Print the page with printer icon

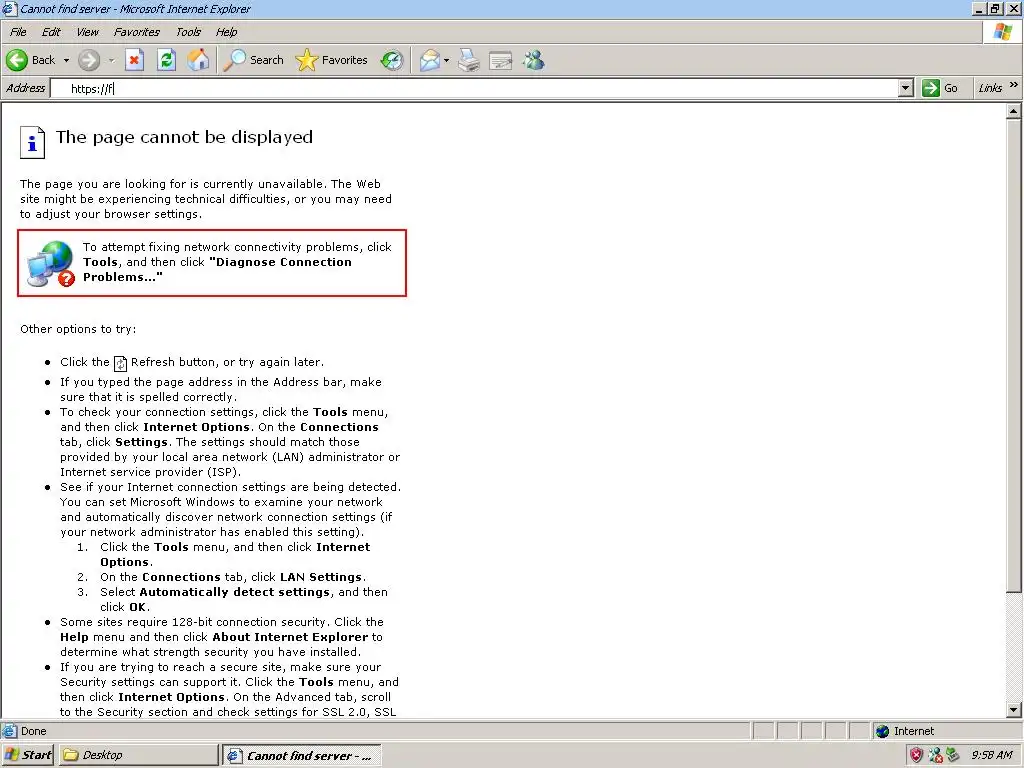pos(468,60)
